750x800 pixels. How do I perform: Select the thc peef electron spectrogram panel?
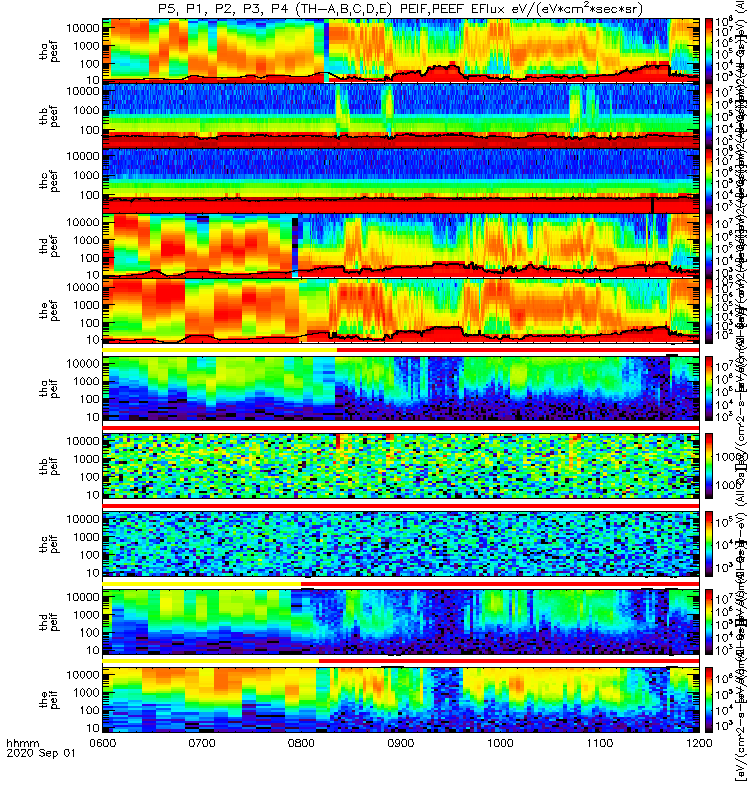(401, 181)
